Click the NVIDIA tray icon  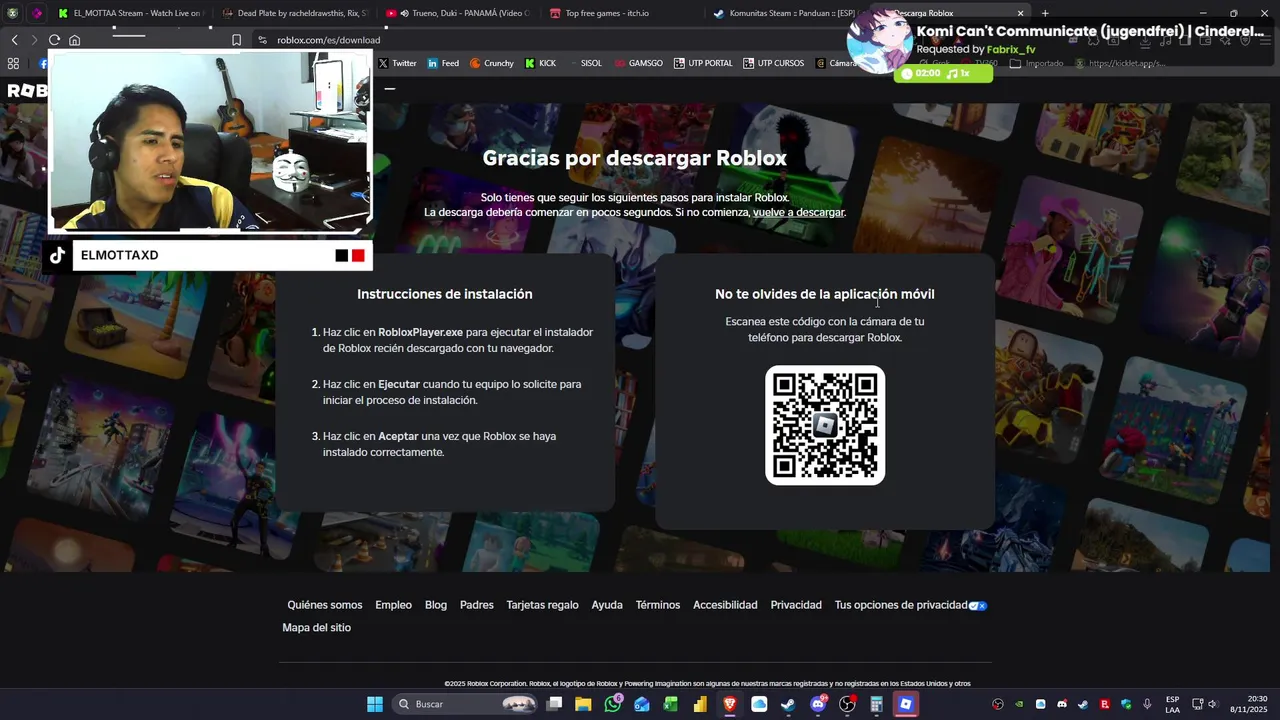1019,704
